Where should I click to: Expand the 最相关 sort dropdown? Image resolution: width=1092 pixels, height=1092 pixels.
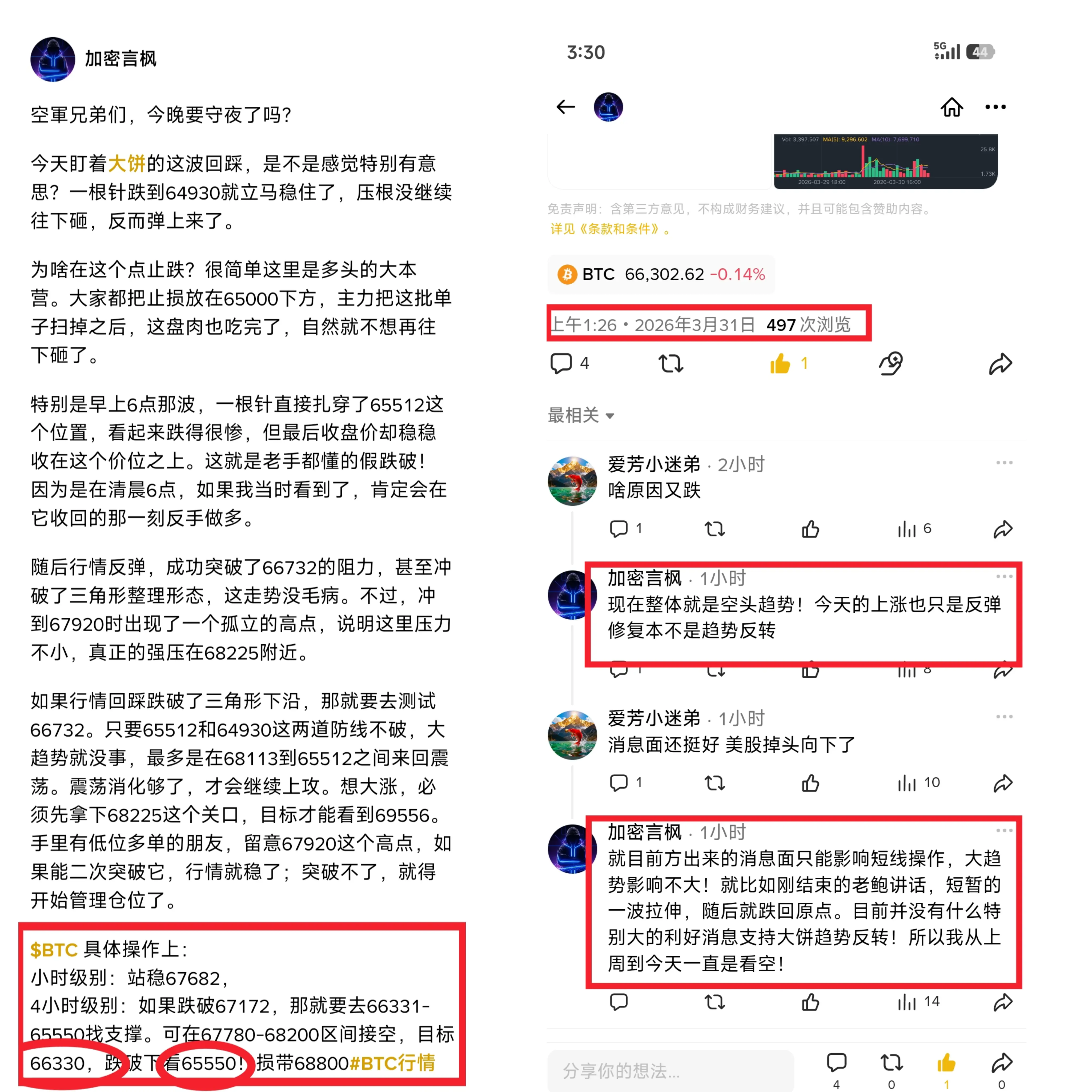coord(581,415)
